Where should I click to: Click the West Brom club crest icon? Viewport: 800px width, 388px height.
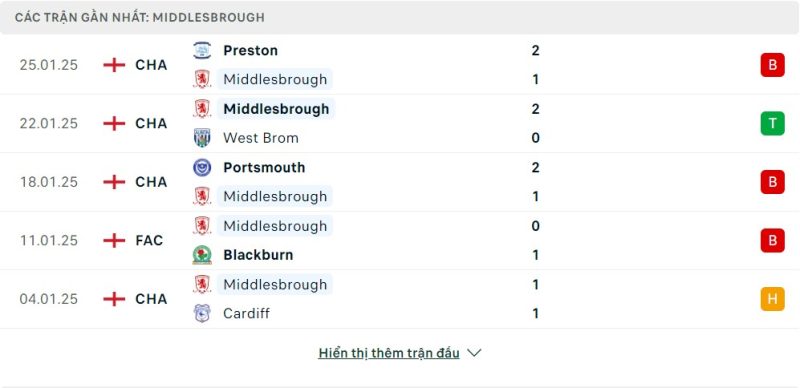tap(202, 138)
